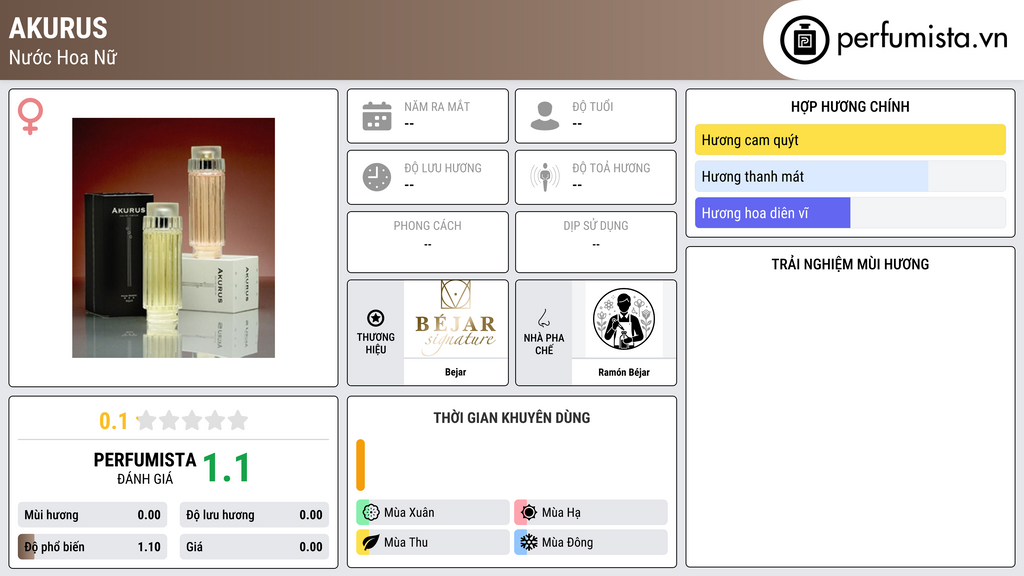Click the star badge Thương hiệu icon

pos(376,318)
